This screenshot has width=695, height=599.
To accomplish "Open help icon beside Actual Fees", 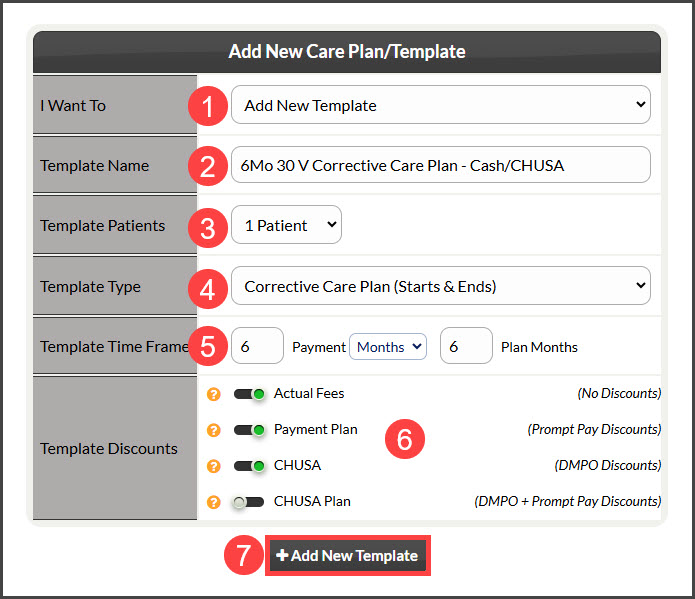I will (214, 394).
